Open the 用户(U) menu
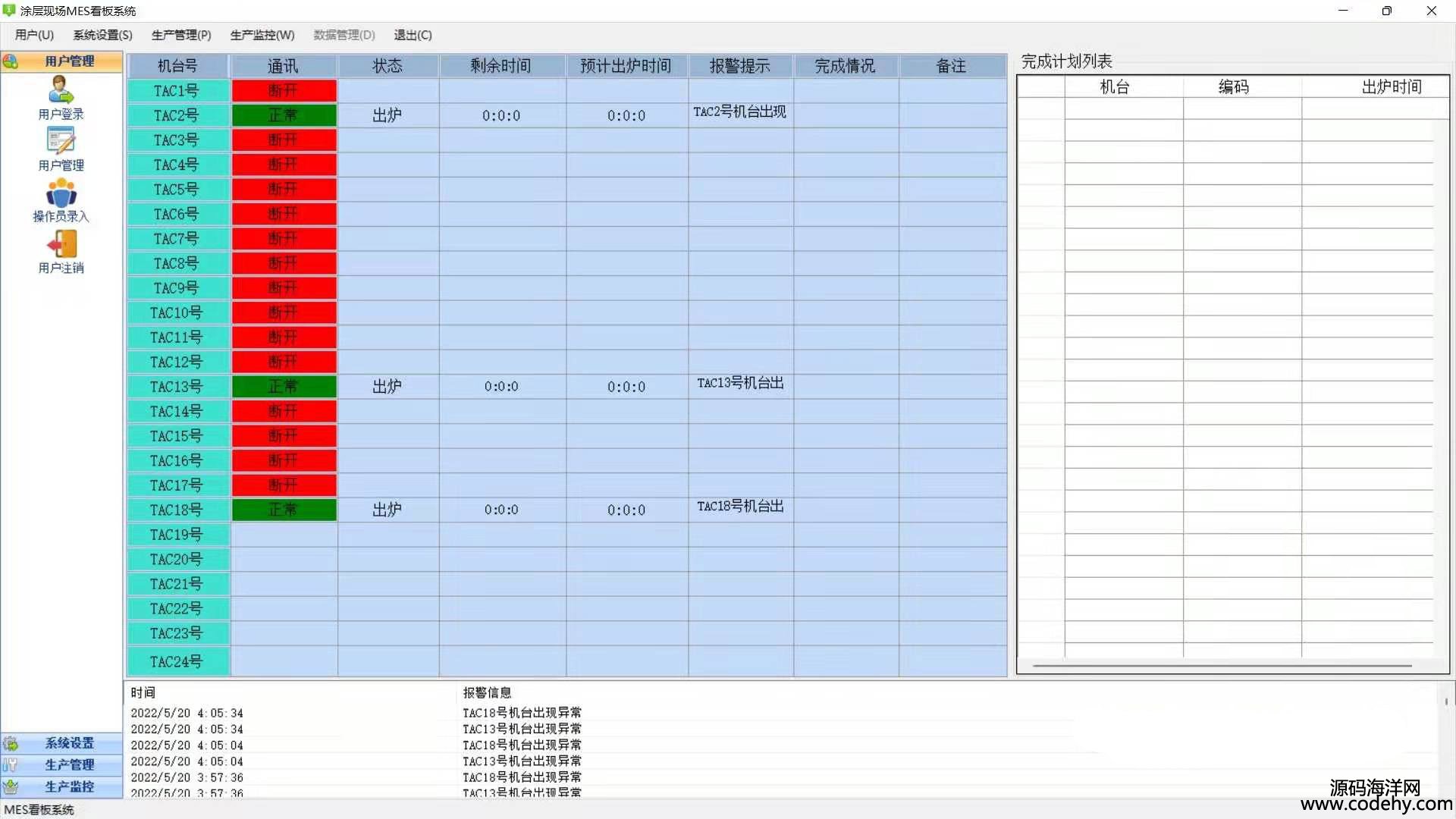Screen dimensions: 1456x819 pyautogui.click(x=34, y=35)
